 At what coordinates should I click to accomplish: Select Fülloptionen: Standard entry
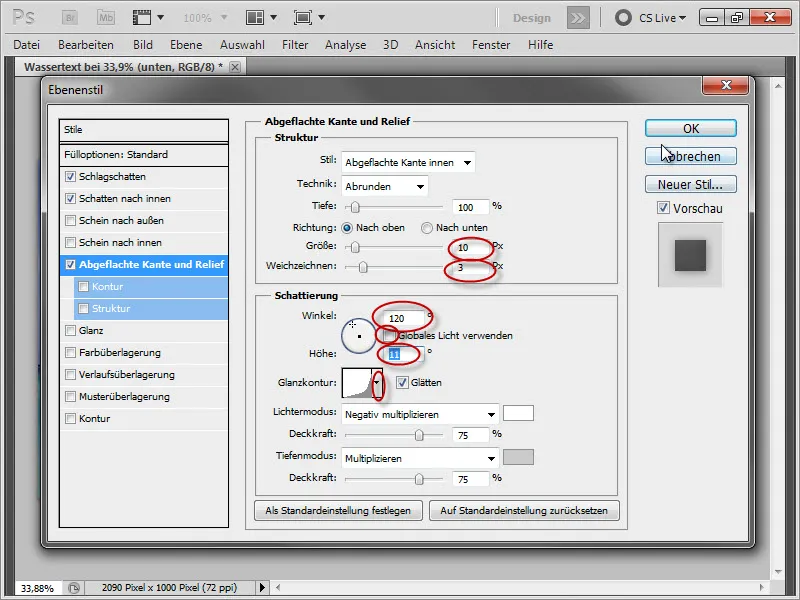[144, 155]
